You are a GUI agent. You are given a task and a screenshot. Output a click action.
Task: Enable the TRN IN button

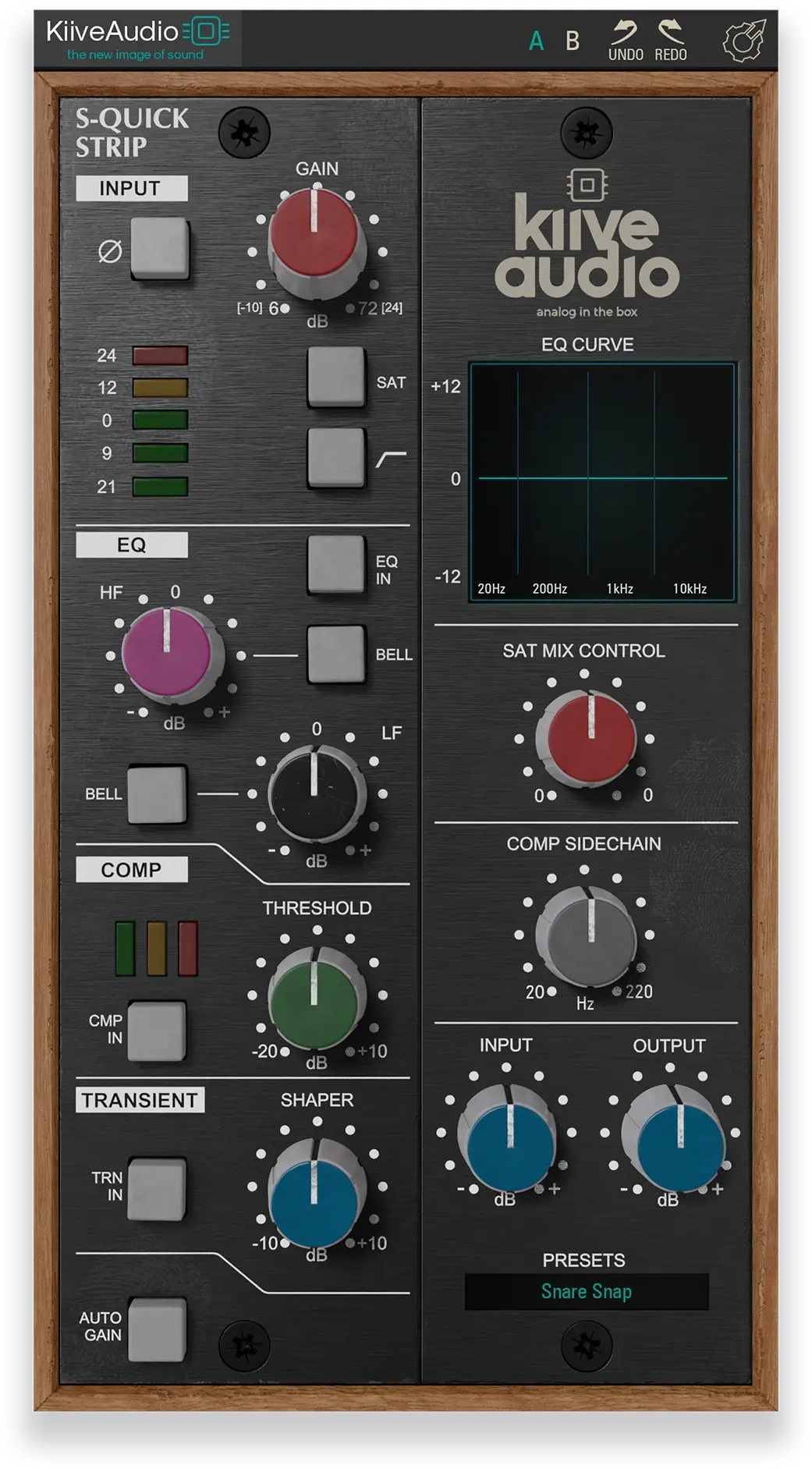tap(158, 1189)
